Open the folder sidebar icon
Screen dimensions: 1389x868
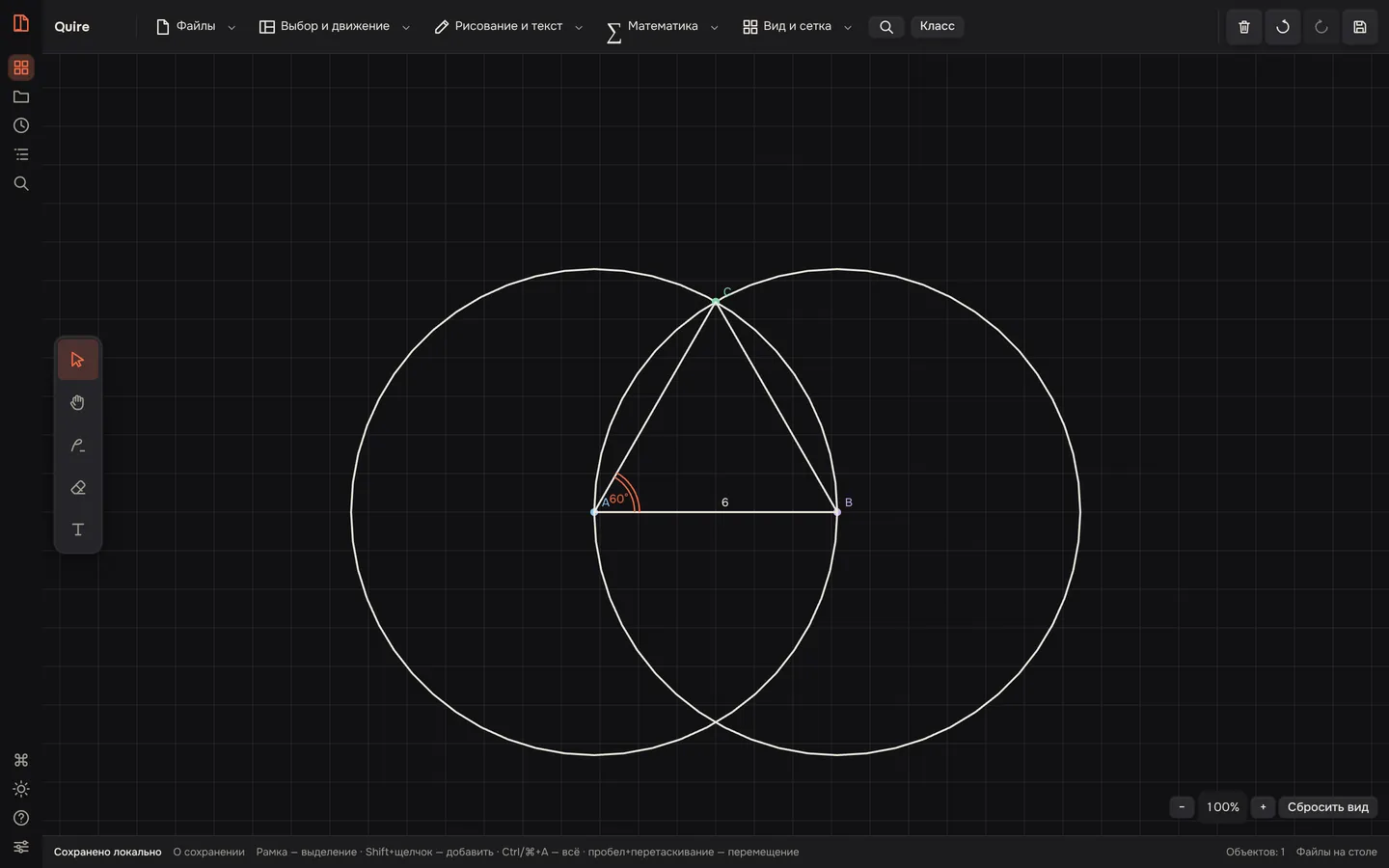pos(21,96)
